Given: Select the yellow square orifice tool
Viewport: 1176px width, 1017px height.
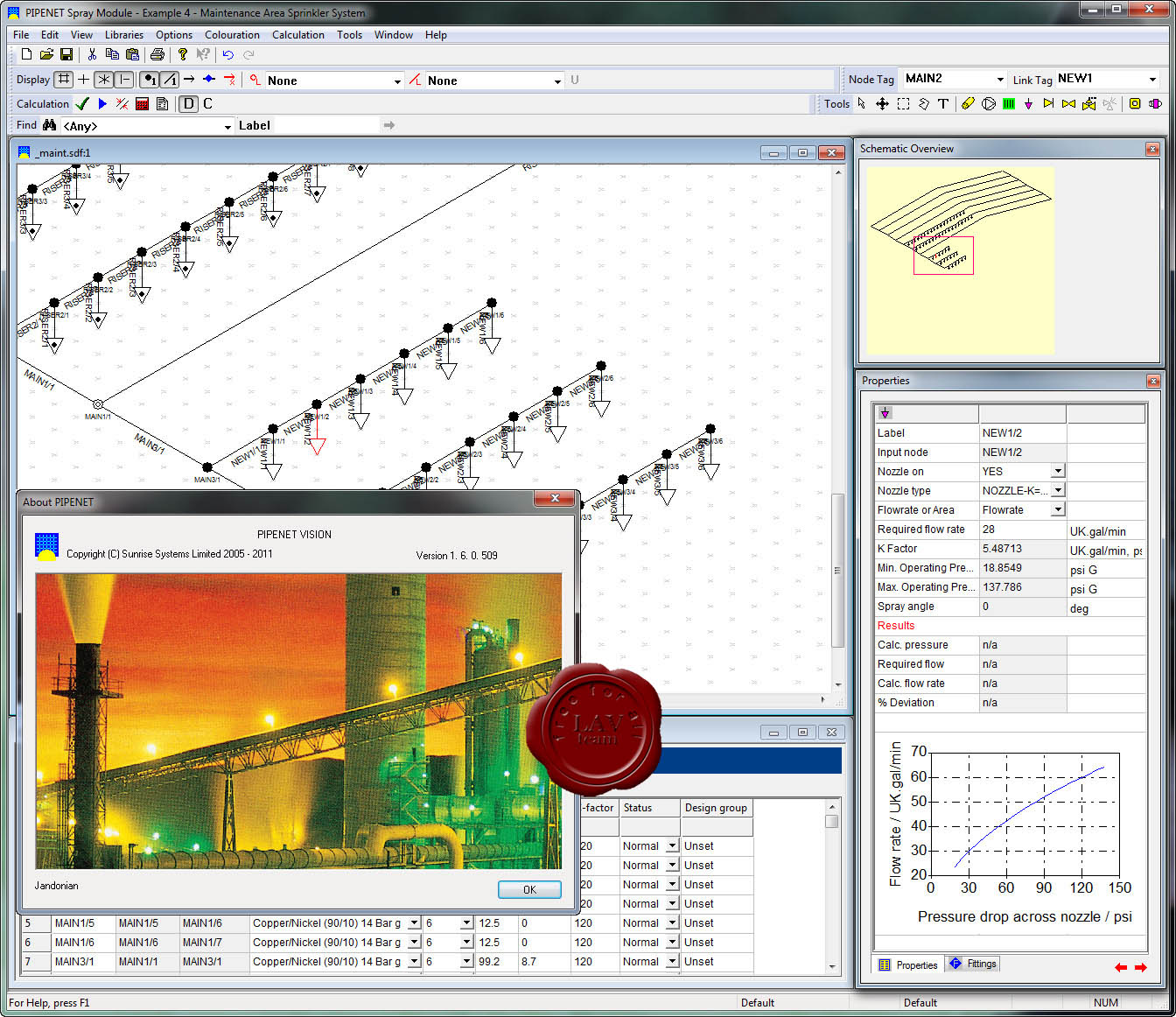Looking at the screenshot, I should 1135,103.
